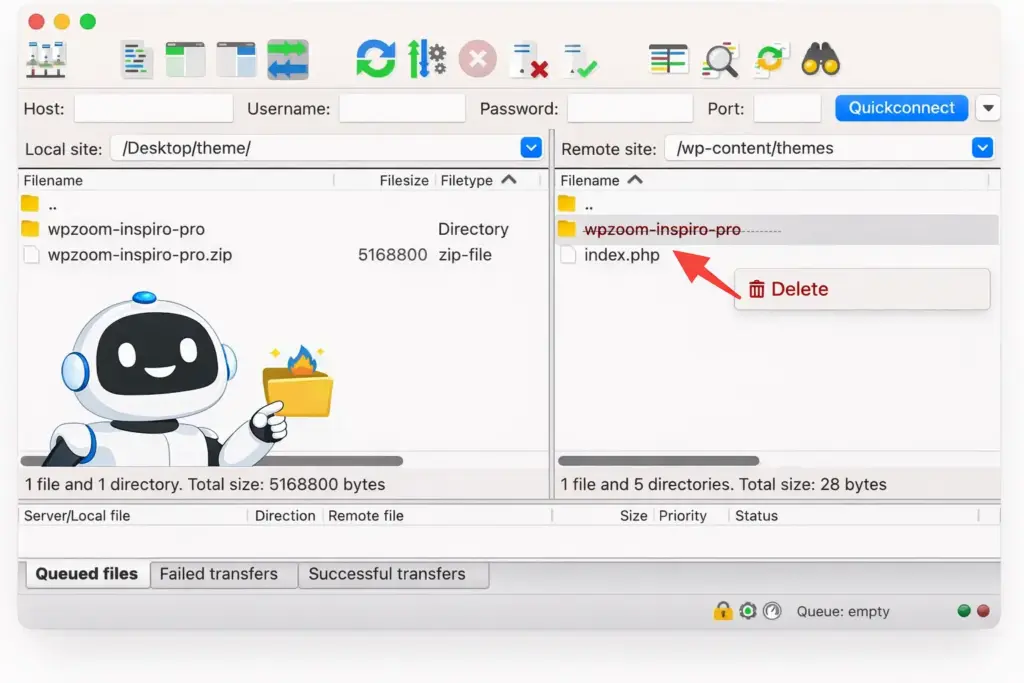Click the local pane horizontal scrollbar

(211, 461)
